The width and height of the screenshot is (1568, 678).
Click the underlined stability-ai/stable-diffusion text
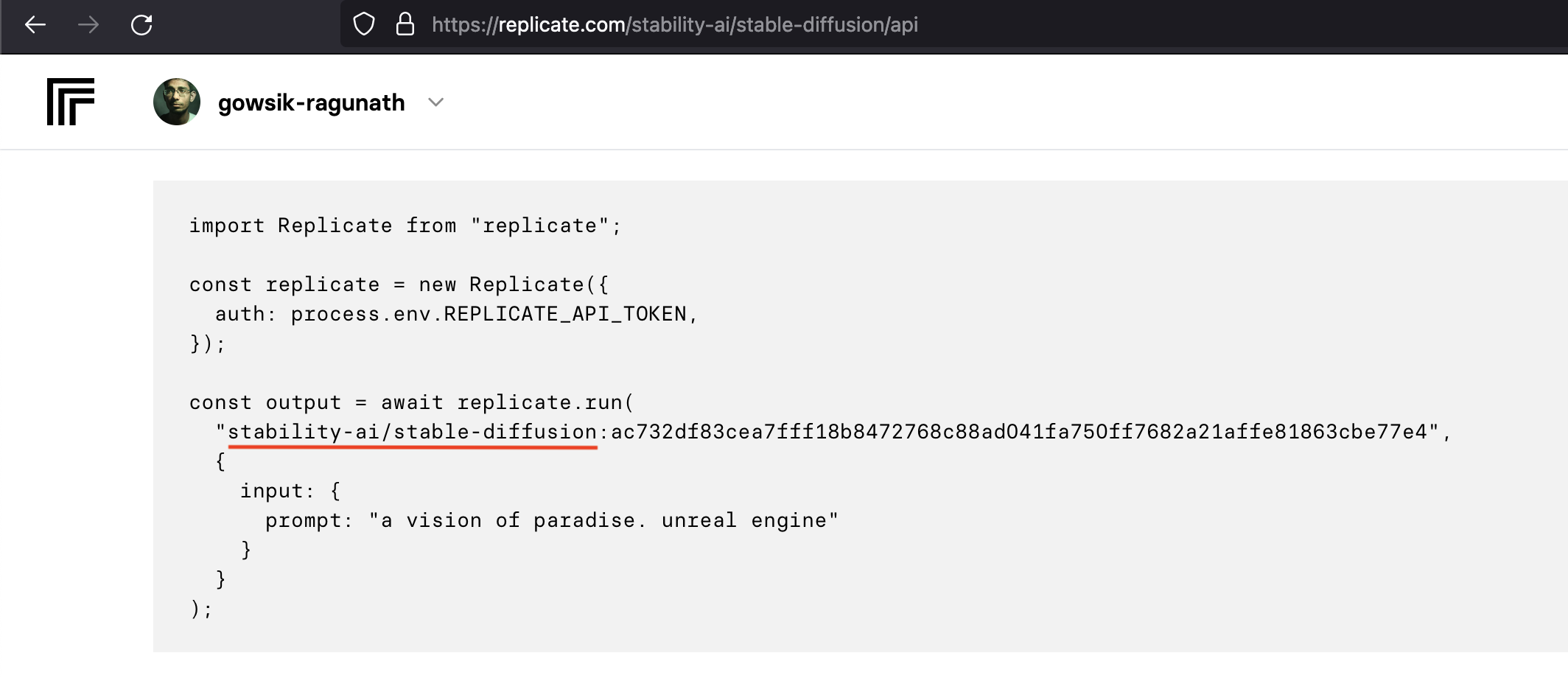(413, 432)
